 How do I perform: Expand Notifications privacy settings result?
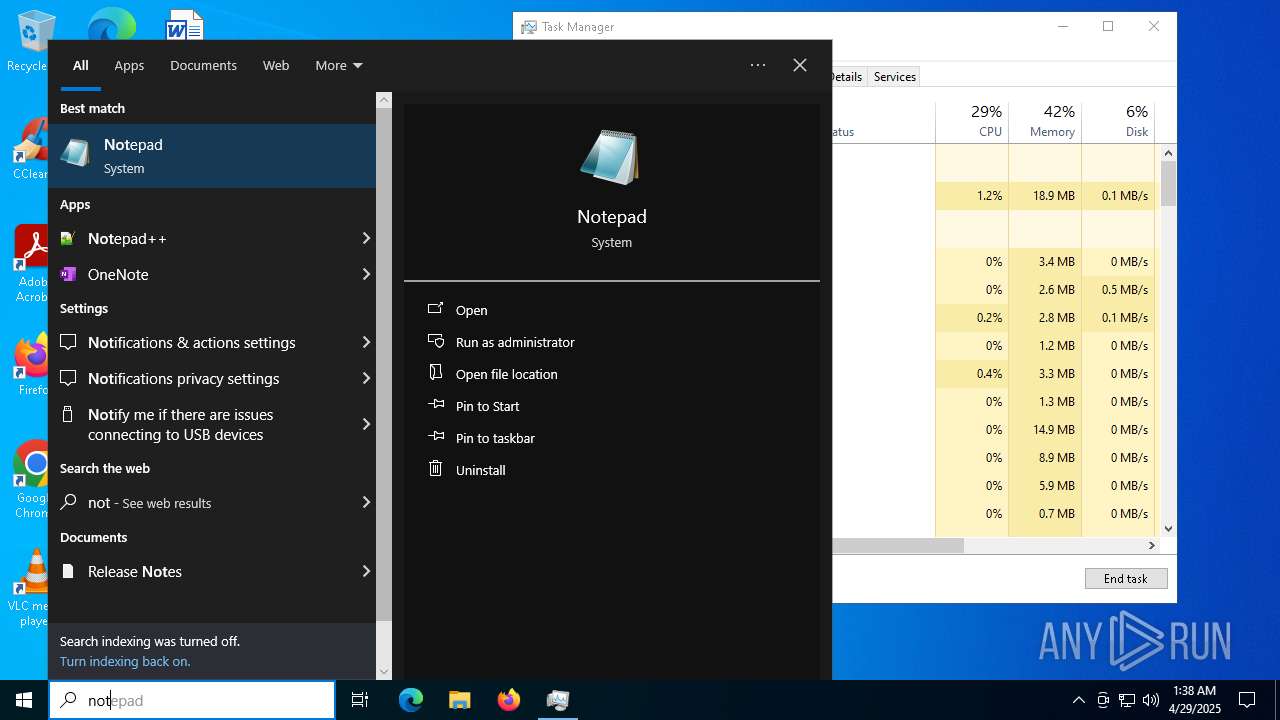pyautogui.click(x=366, y=378)
